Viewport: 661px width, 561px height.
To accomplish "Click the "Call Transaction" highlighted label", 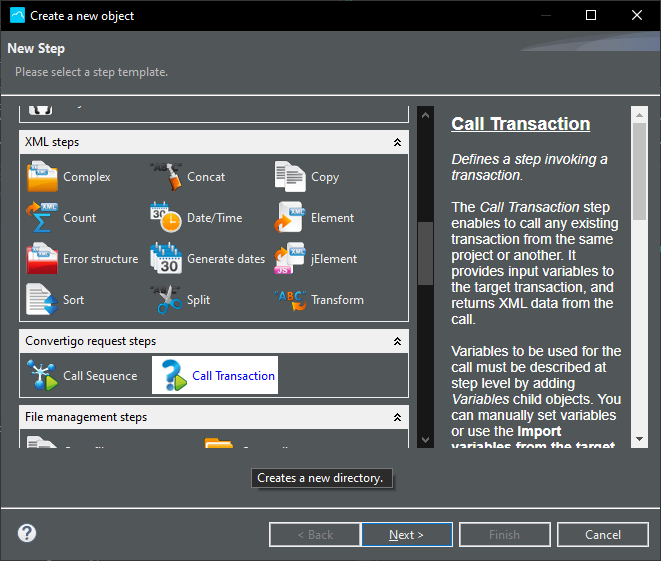I will point(234,376).
